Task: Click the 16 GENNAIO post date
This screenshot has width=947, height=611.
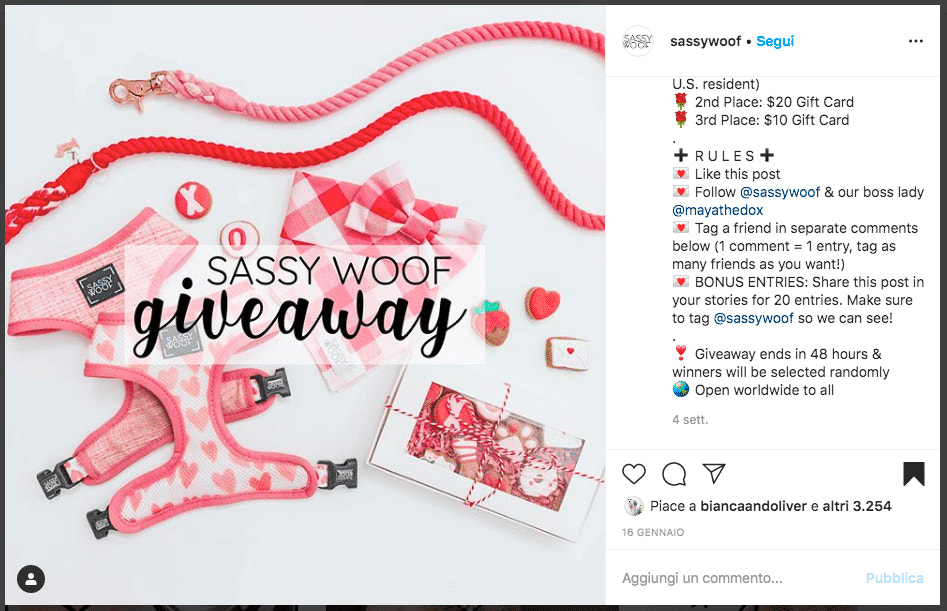Action: point(653,533)
